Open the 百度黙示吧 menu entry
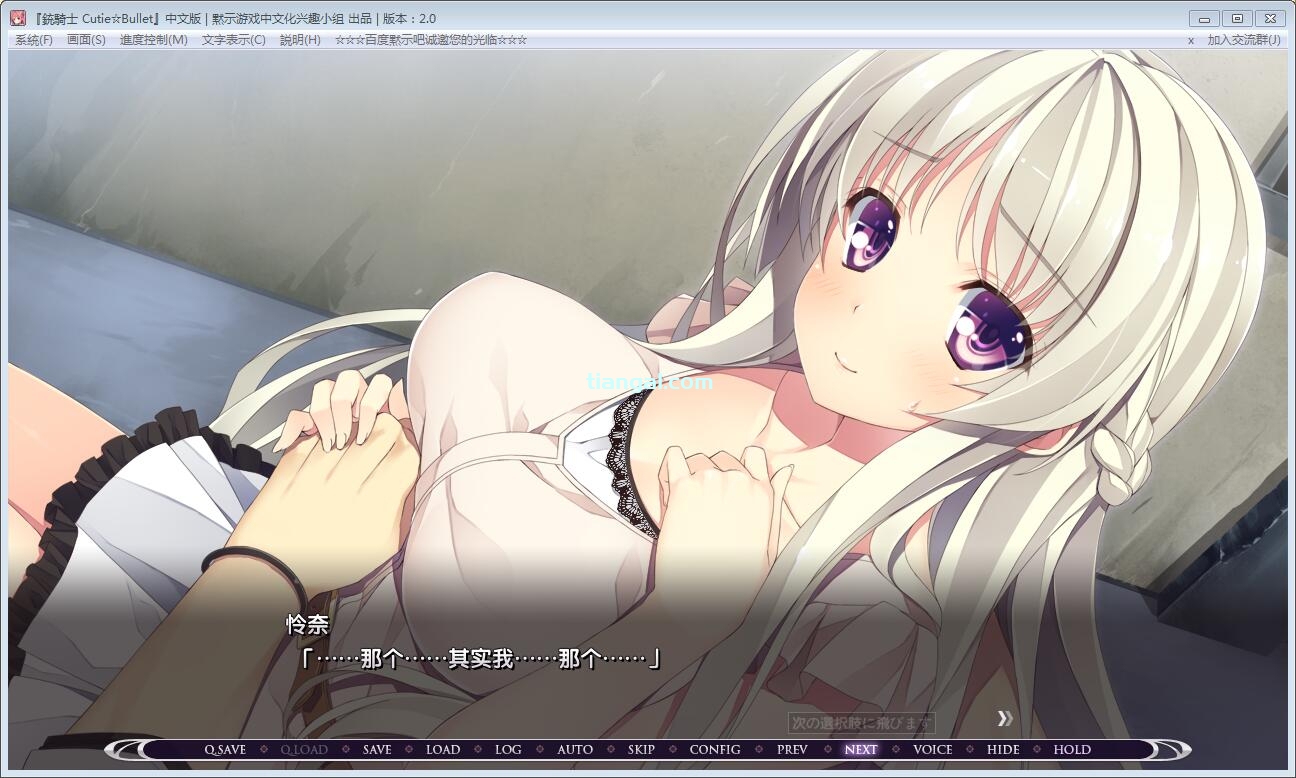The width and height of the screenshot is (1296, 778). 431,40
